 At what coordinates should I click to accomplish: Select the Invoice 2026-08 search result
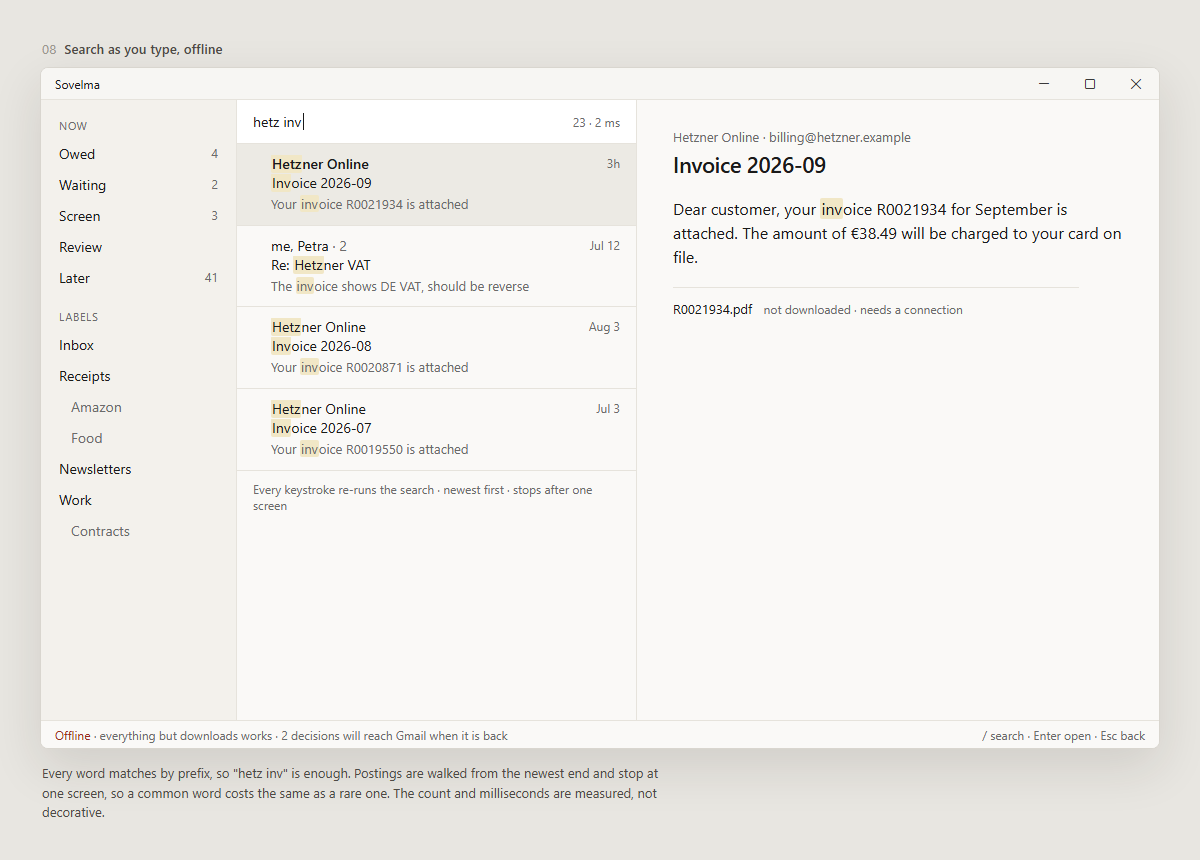436,347
